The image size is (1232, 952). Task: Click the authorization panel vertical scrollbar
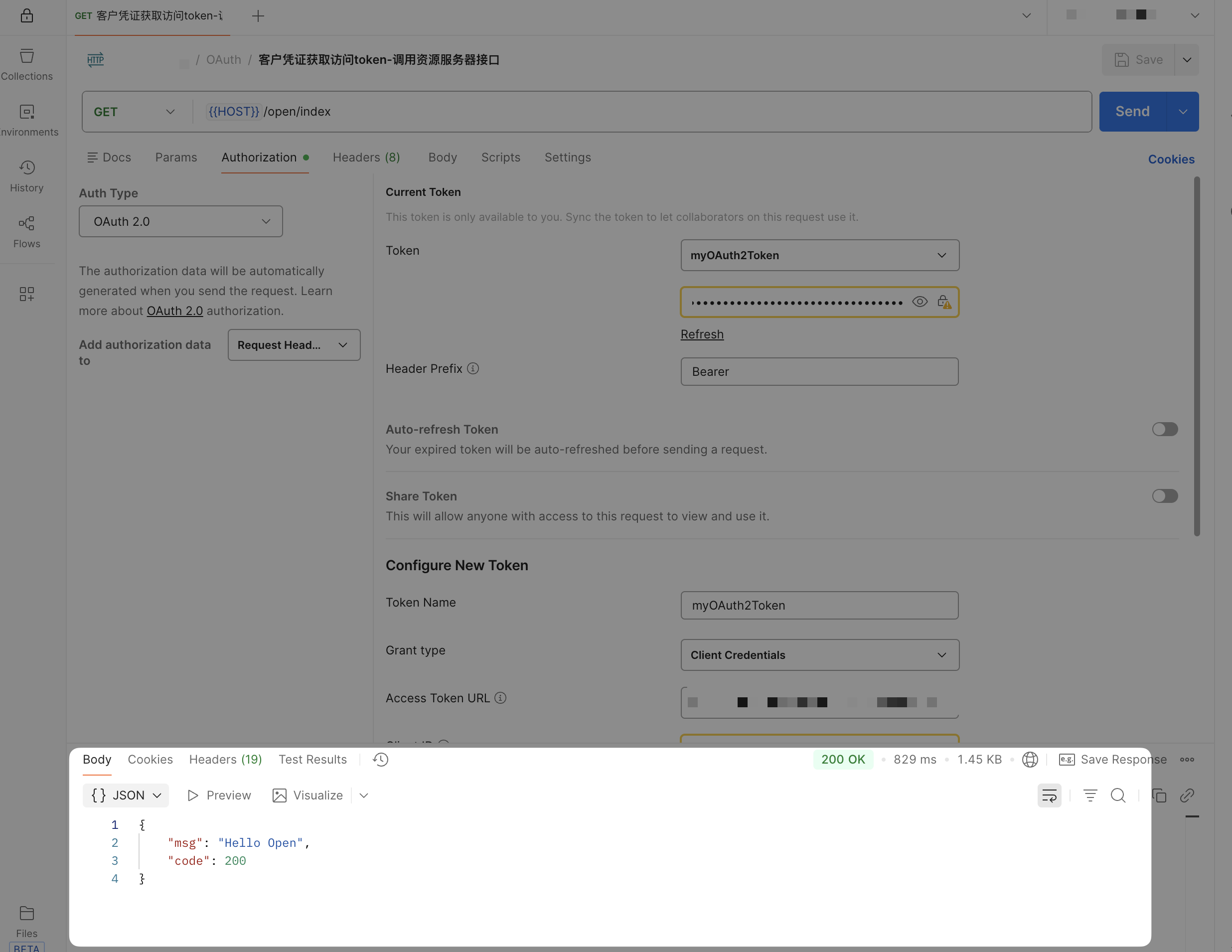point(1197,355)
